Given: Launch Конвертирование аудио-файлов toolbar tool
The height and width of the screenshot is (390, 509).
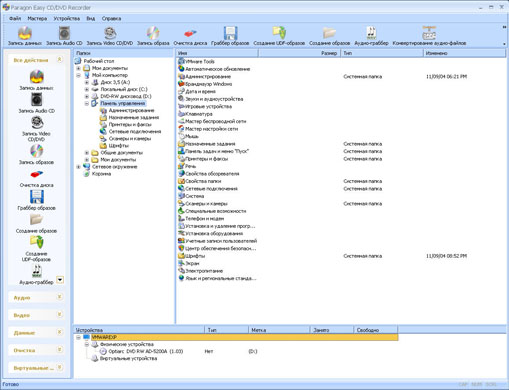Looking at the screenshot, I should (429, 36).
